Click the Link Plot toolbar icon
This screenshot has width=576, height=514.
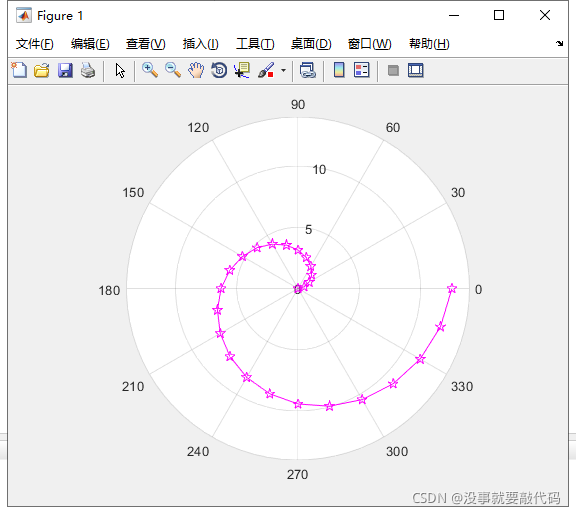click(x=308, y=70)
